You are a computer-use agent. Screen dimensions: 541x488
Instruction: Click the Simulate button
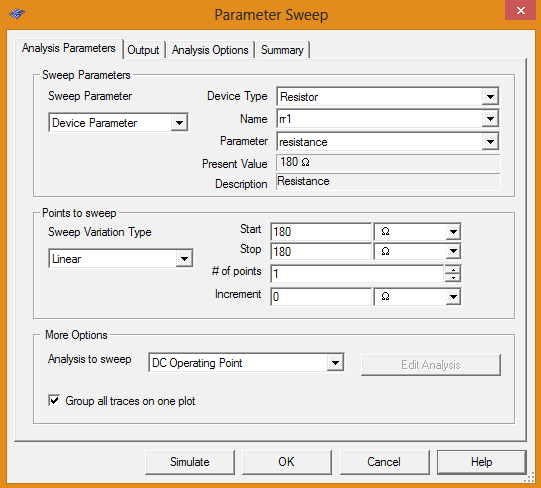coord(190,462)
